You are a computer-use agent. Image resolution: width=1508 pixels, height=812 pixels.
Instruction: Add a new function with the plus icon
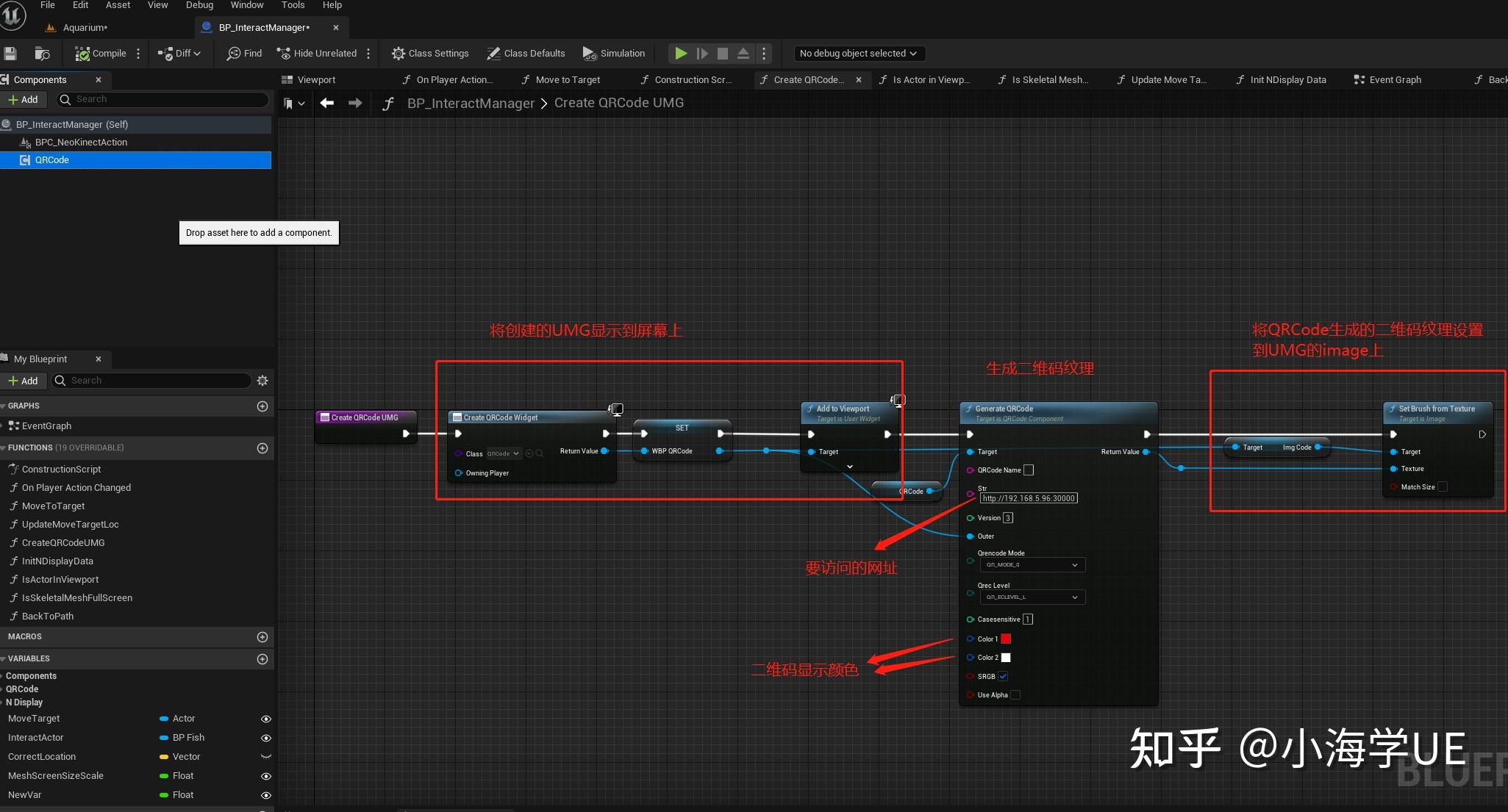point(262,448)
